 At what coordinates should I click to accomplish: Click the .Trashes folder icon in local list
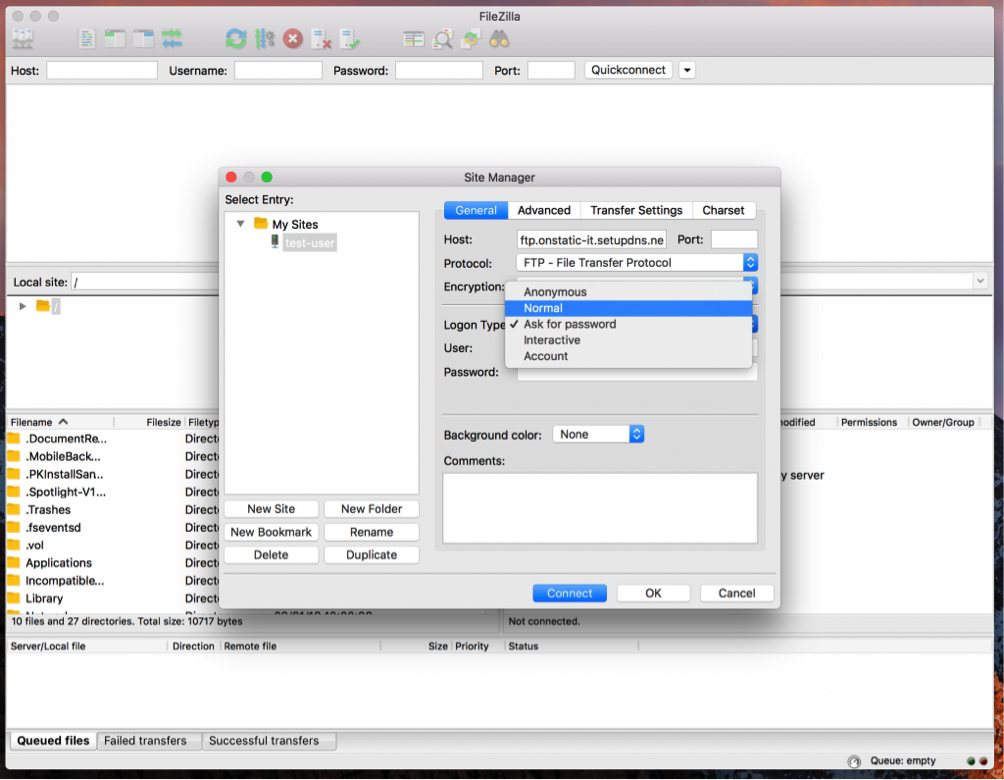point(13,509)
